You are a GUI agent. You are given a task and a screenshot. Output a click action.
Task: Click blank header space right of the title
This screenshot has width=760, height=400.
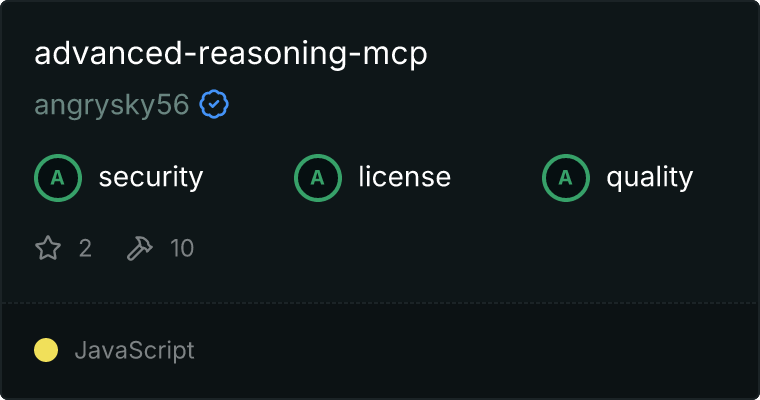point(589,54)
